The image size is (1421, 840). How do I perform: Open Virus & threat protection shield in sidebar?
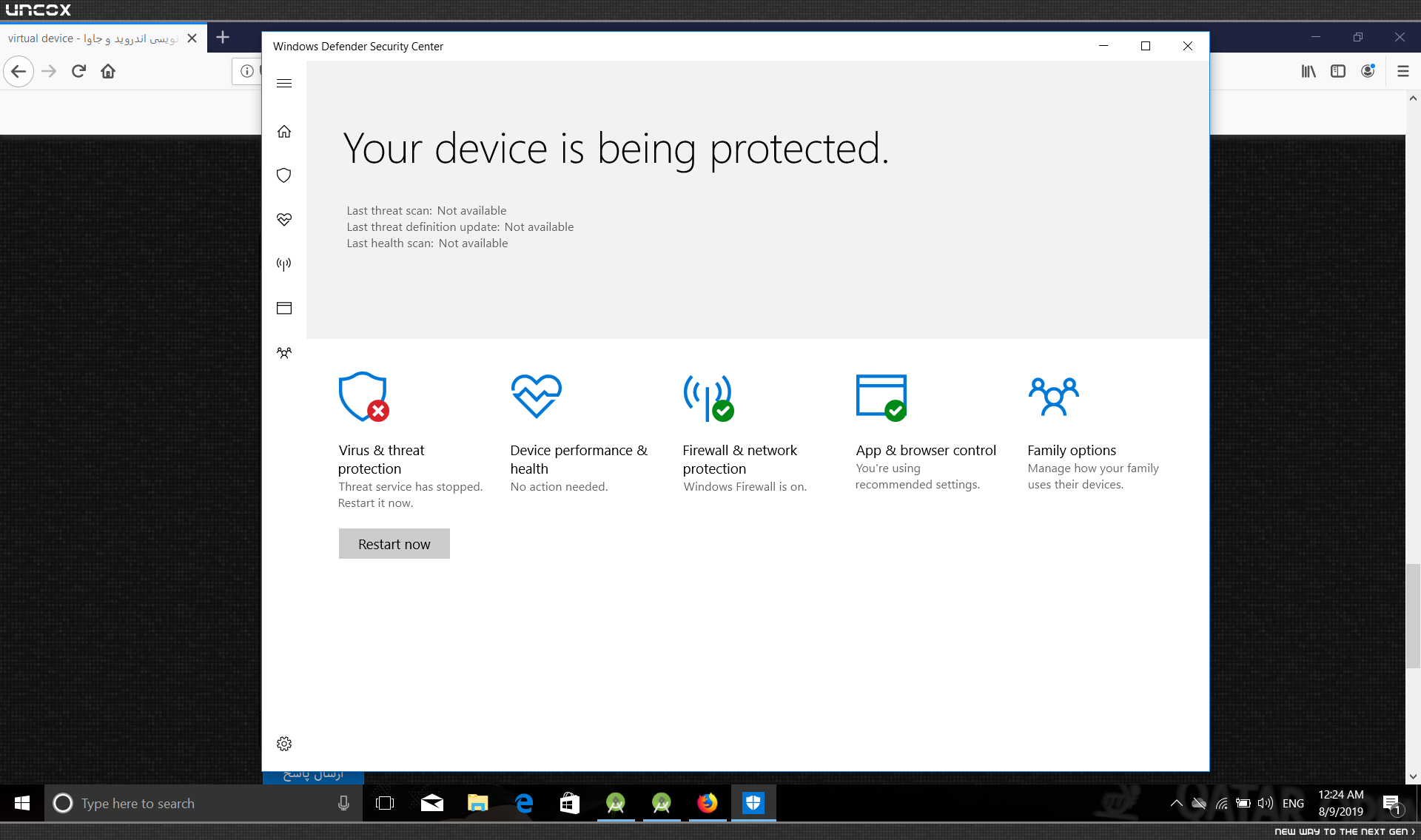click(284, 175)
